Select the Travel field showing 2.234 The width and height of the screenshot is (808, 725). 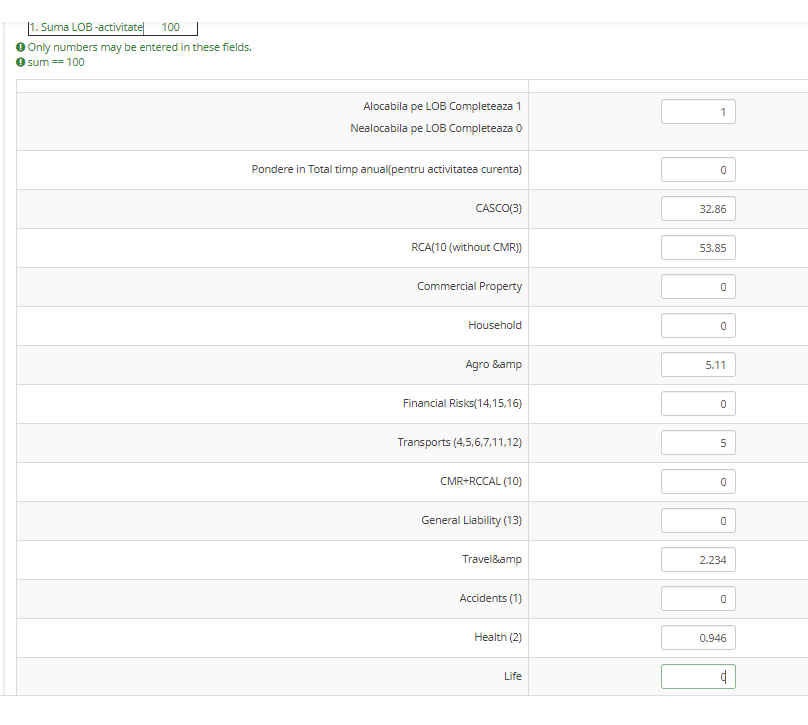click(x=697, y=560)
